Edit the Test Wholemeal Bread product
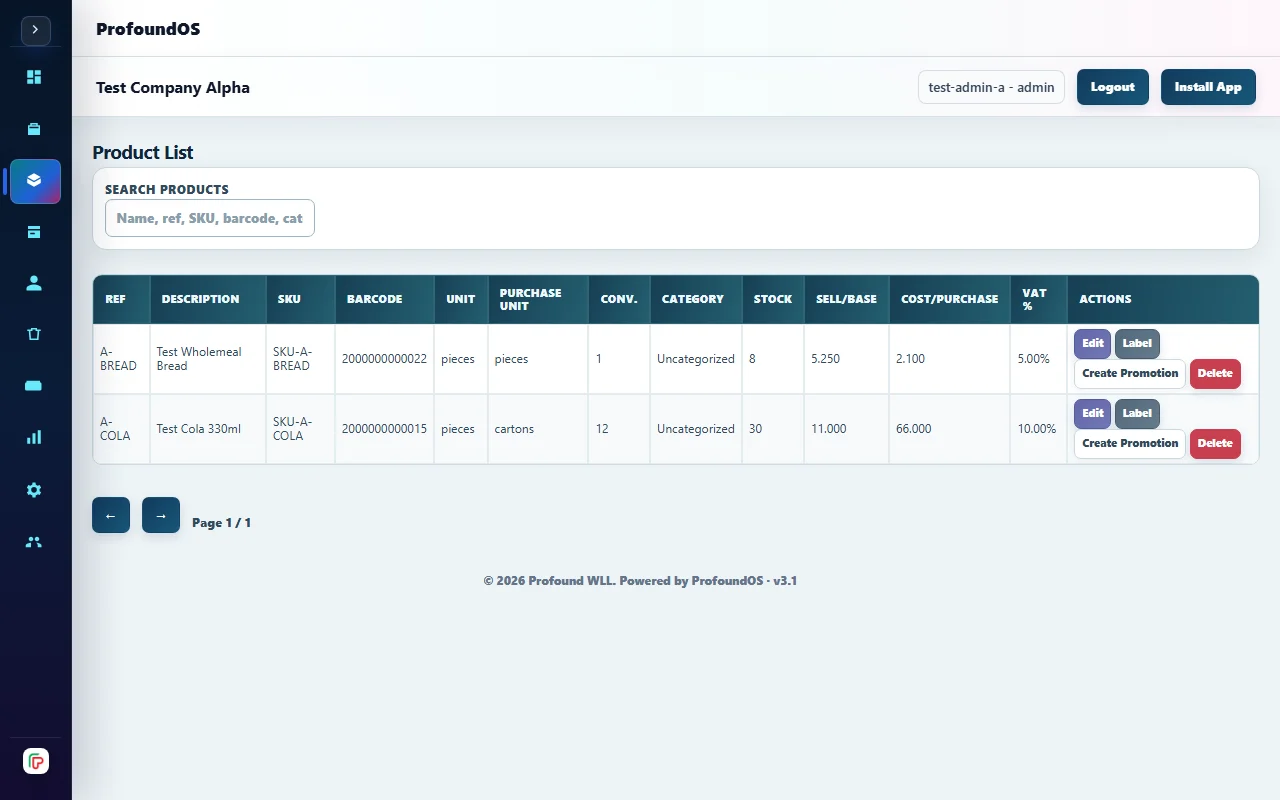Image resolution: width=1280 pixels, height=800 pixels. (x=1092, y=343)
